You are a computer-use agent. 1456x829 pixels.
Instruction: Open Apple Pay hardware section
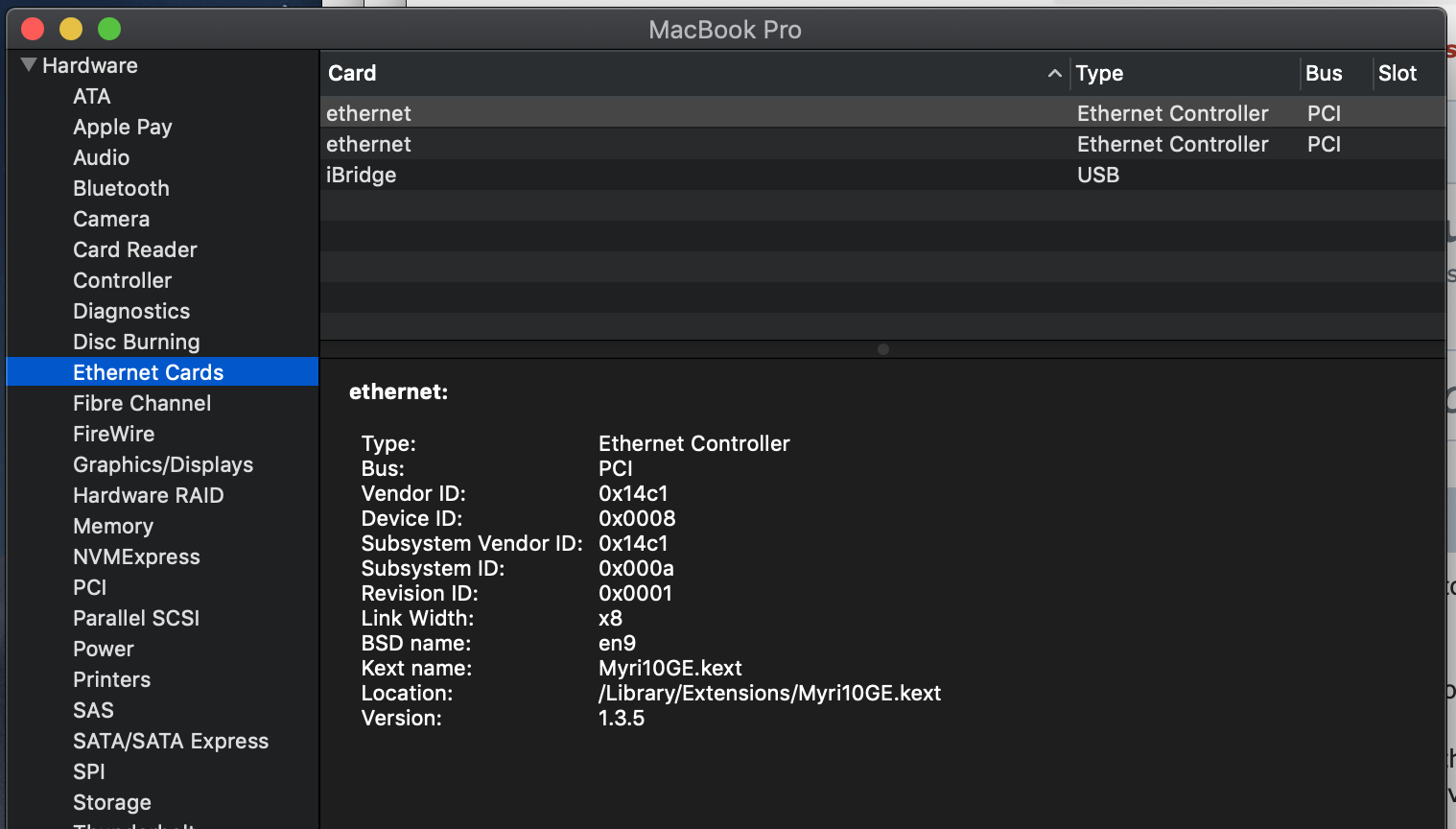pyautogui.click(x=123, y=127)
